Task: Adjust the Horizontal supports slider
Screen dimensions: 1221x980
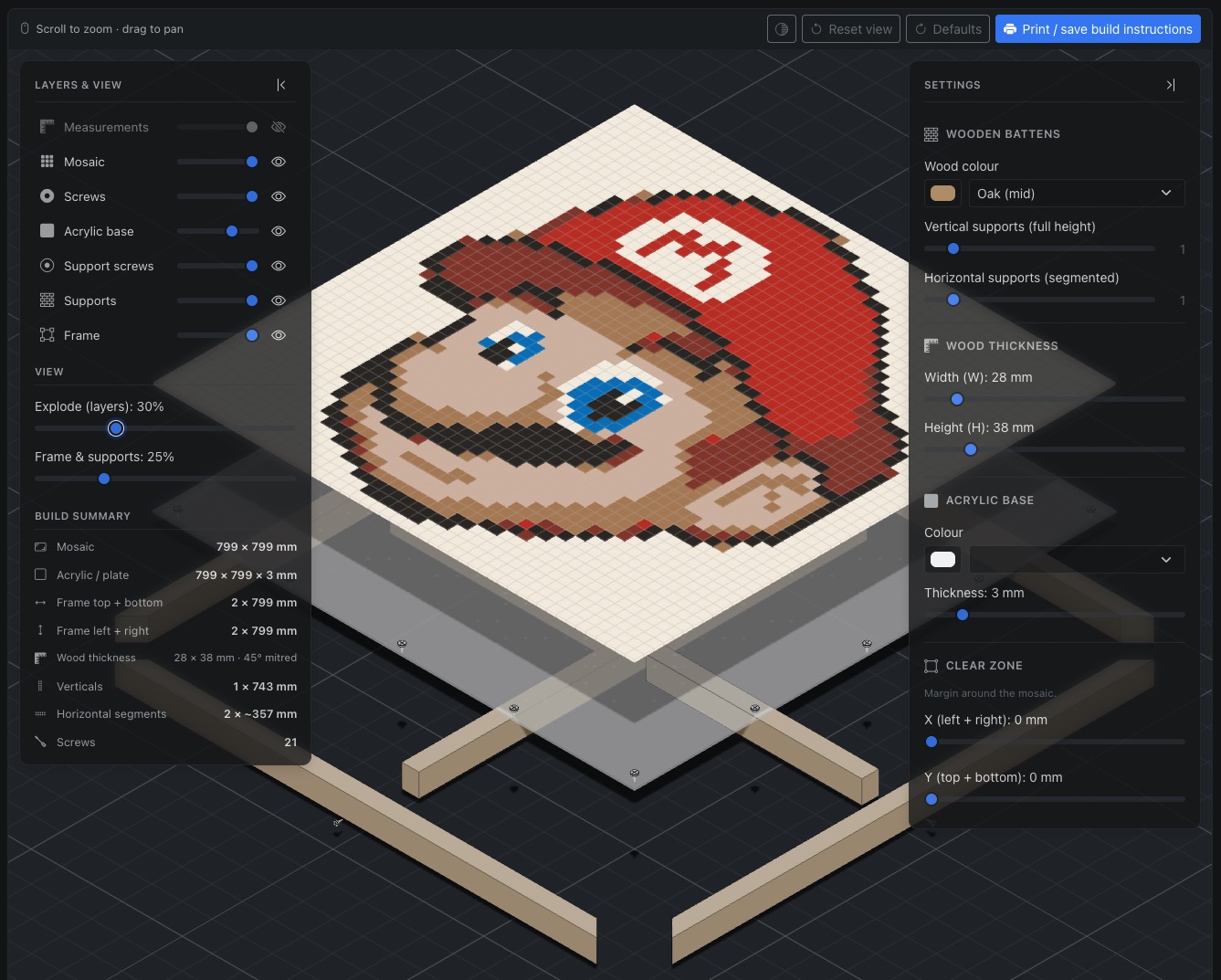Action: 1040,300
